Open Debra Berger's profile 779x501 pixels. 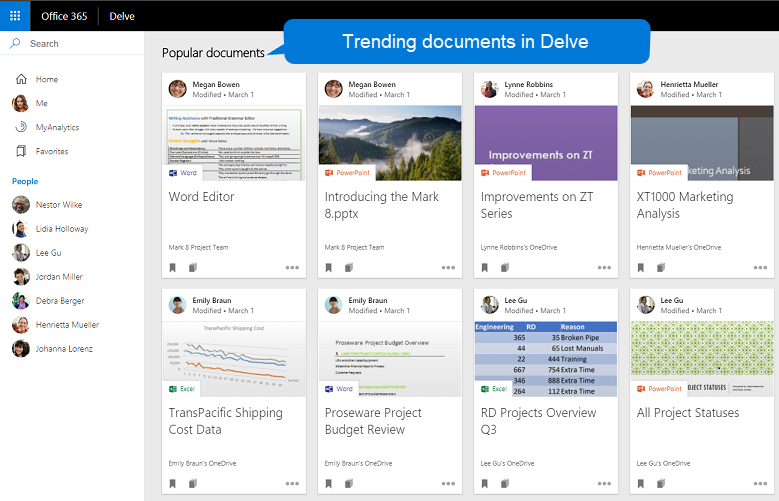[x=60, y=301]
